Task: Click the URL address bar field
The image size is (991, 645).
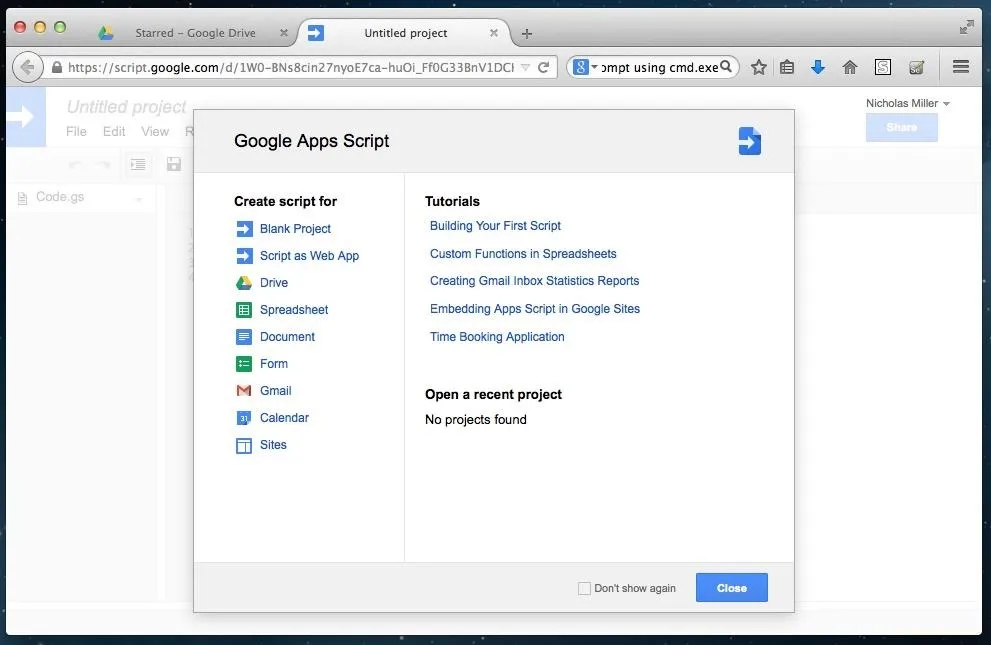Action: [x=291, y=67]
